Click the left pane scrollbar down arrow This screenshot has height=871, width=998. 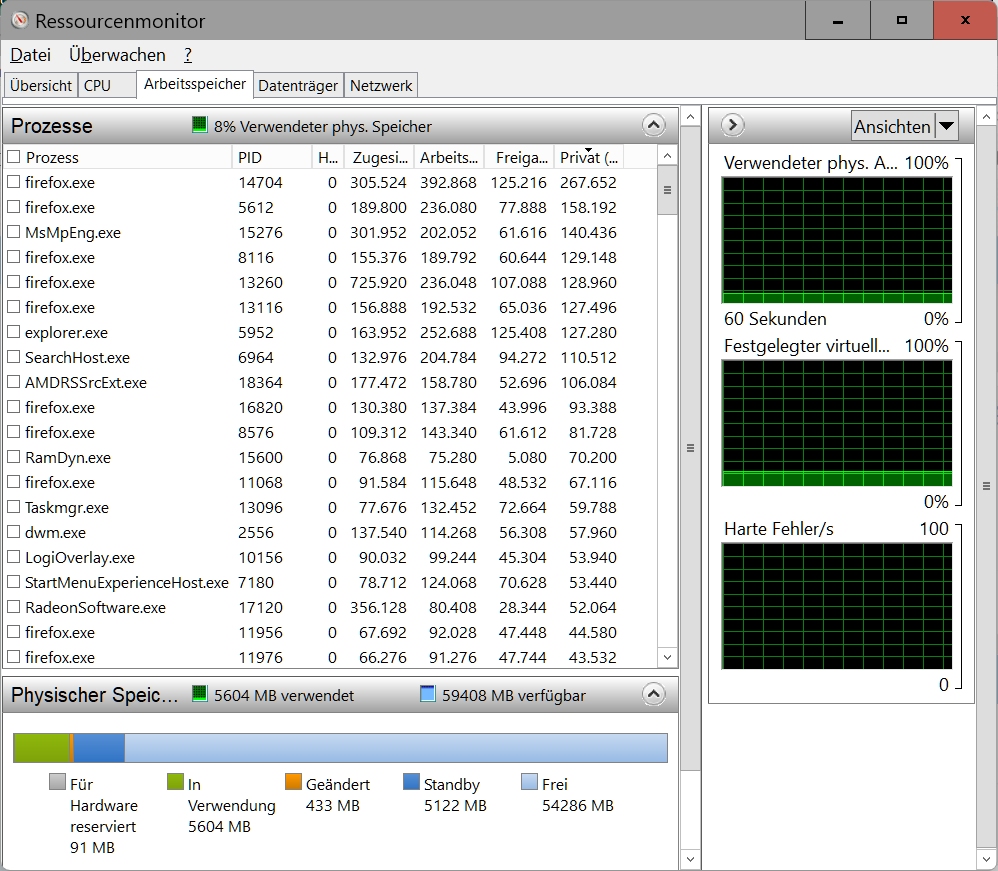tap(690, 860)
